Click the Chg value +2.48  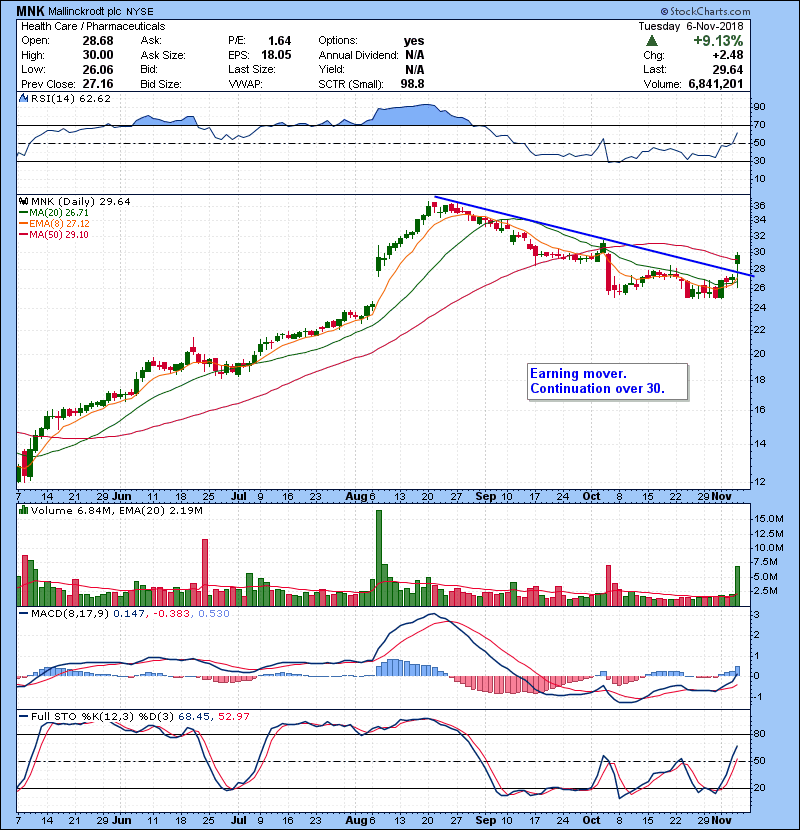(x=727, y=55)
